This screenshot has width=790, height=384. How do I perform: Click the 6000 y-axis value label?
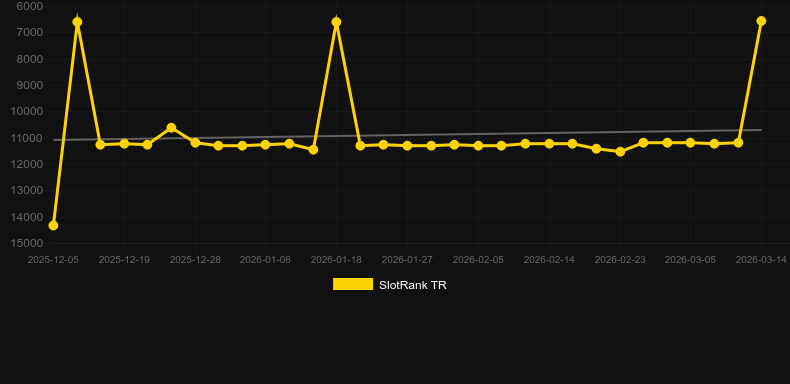coord(30,6)
